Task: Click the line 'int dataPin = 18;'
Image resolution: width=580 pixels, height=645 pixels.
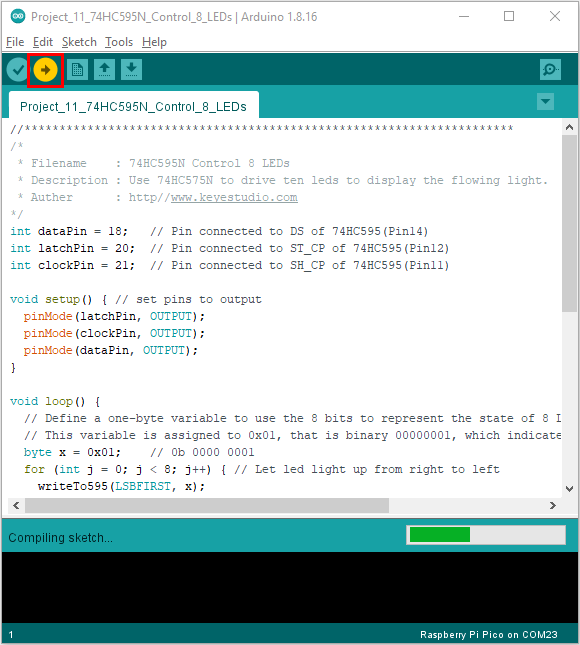Action: pyautogui.click(x=69, y=231)
